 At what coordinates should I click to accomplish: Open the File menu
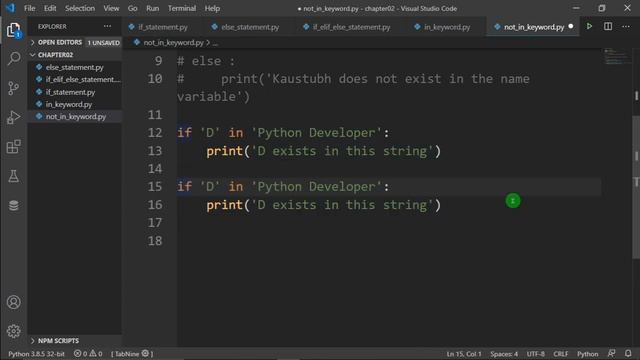pyautogui.click(x=29, y=8)
